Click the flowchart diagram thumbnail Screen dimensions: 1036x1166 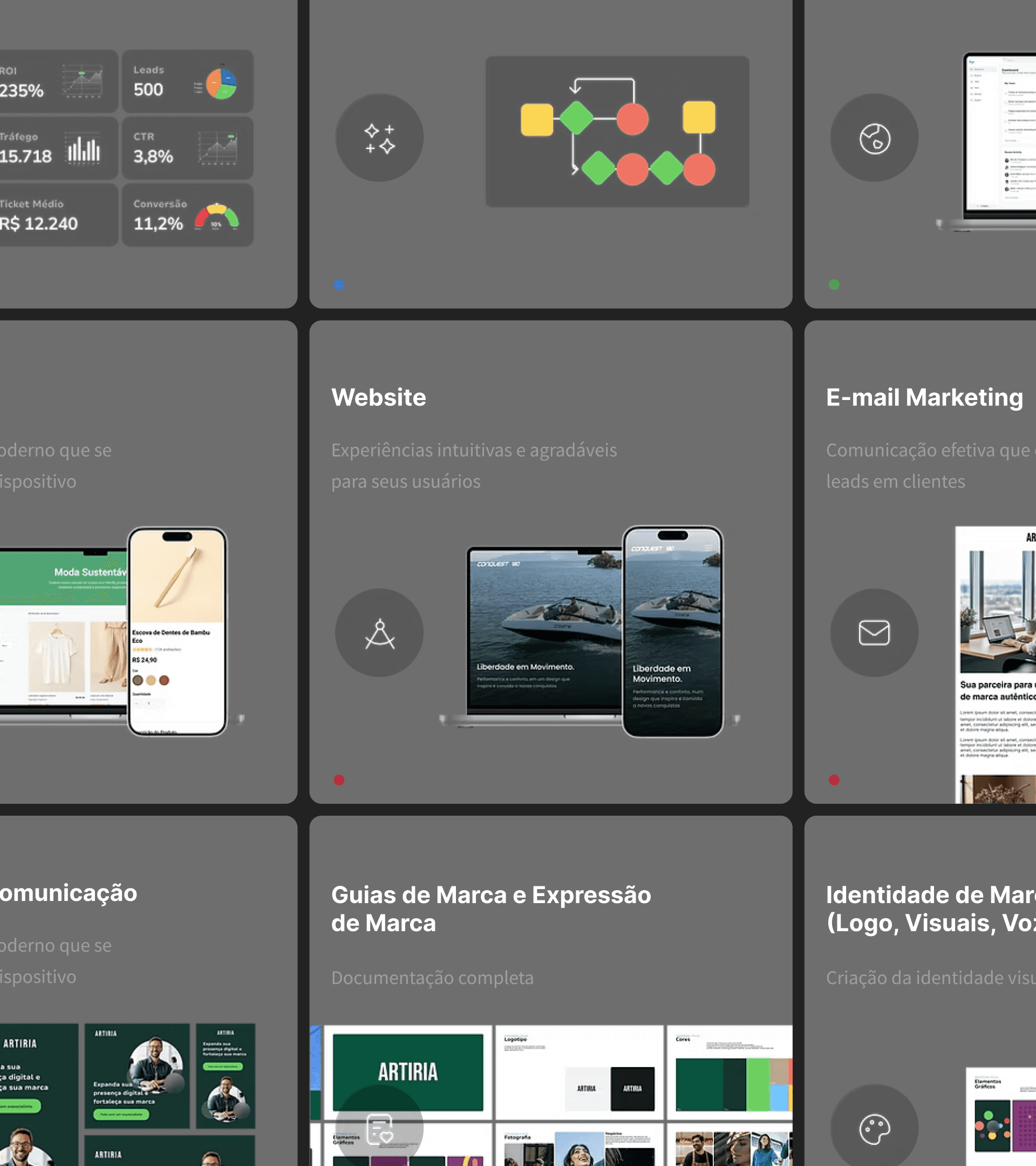coord(617,132)
